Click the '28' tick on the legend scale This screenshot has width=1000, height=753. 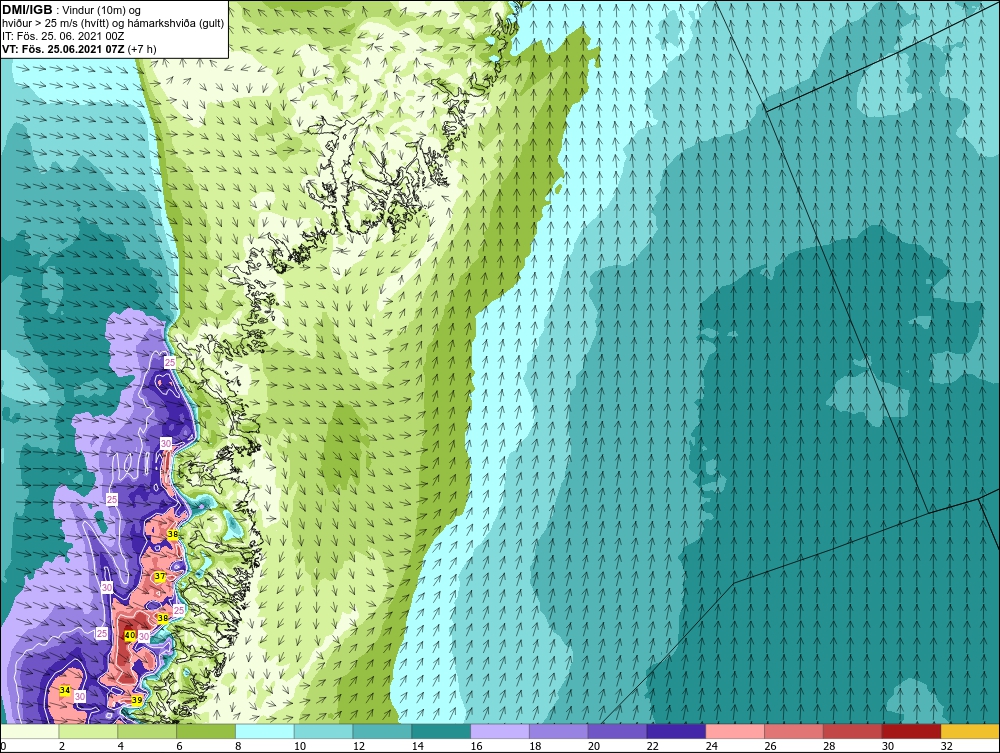click(829, 746)
